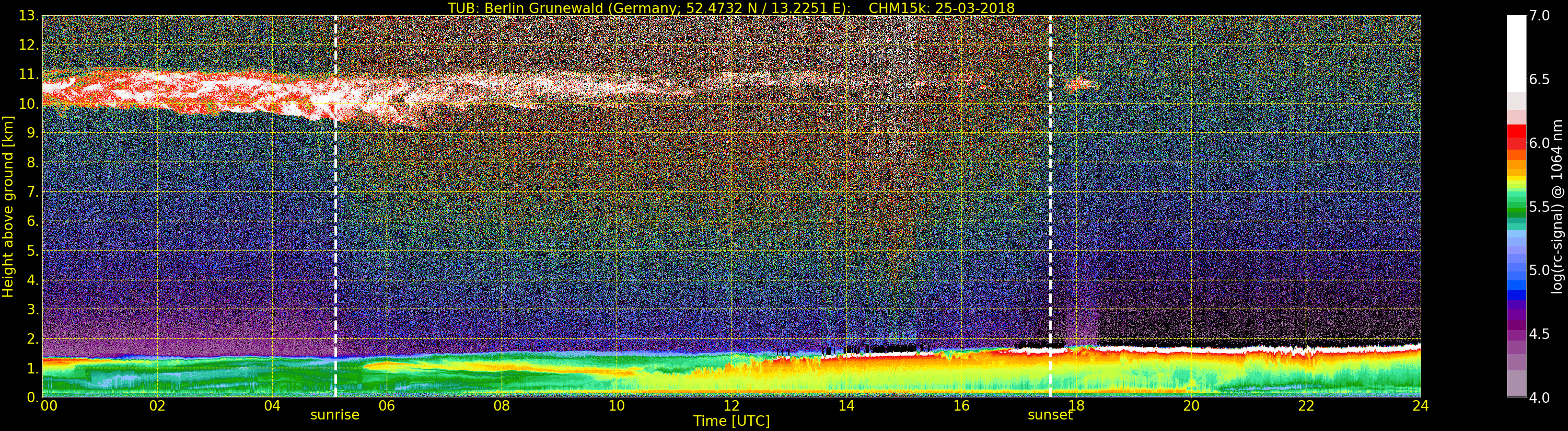1568x431 pixels.
Task: Click the x-axis tick label 24
Action: pyautogui.click(x=1421, y=406)
